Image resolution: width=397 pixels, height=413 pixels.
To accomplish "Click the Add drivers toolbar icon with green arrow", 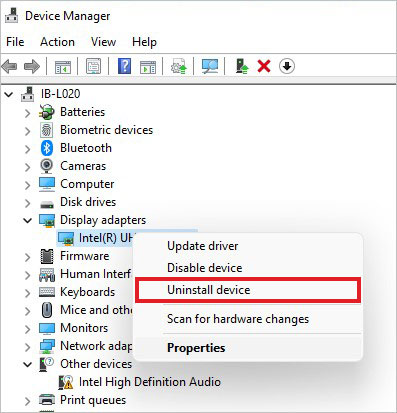I will tap(242, 66).
